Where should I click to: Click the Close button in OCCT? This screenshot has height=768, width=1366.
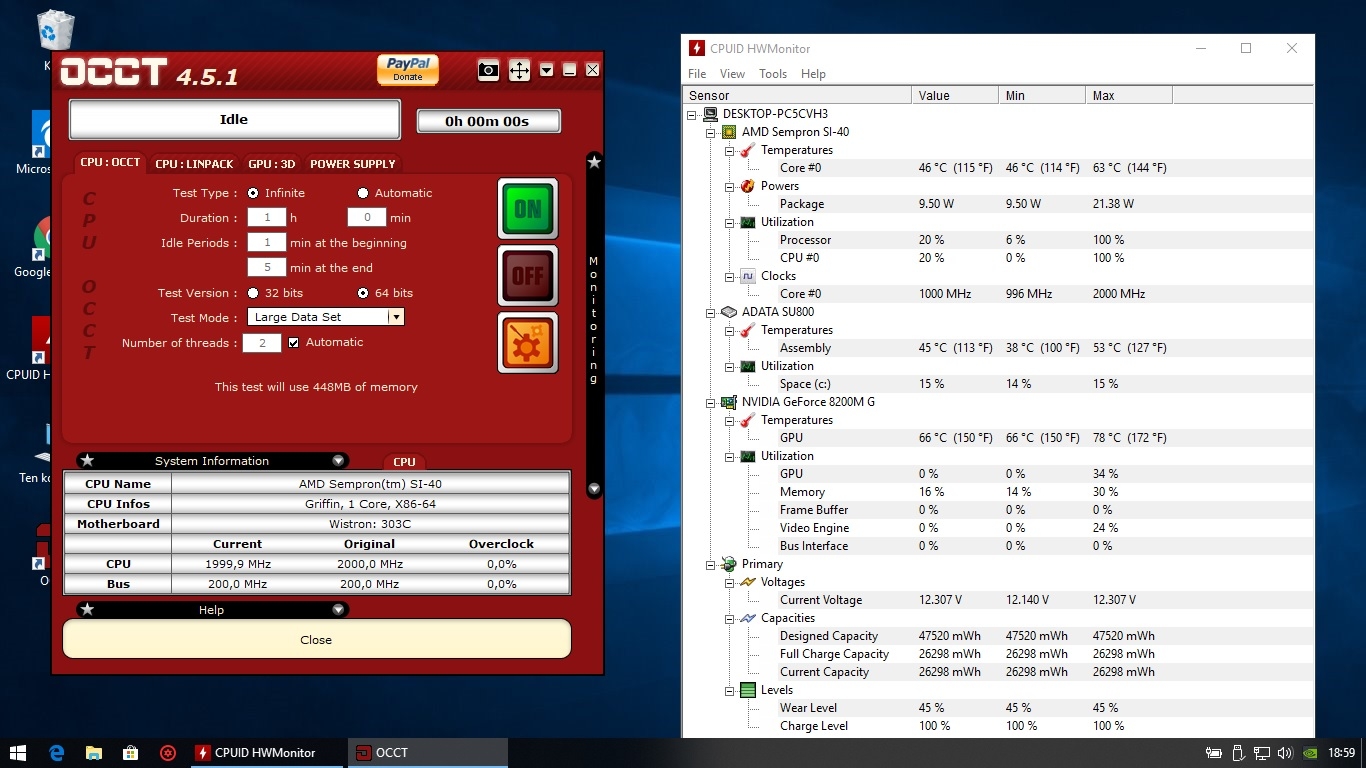point(316,639)
